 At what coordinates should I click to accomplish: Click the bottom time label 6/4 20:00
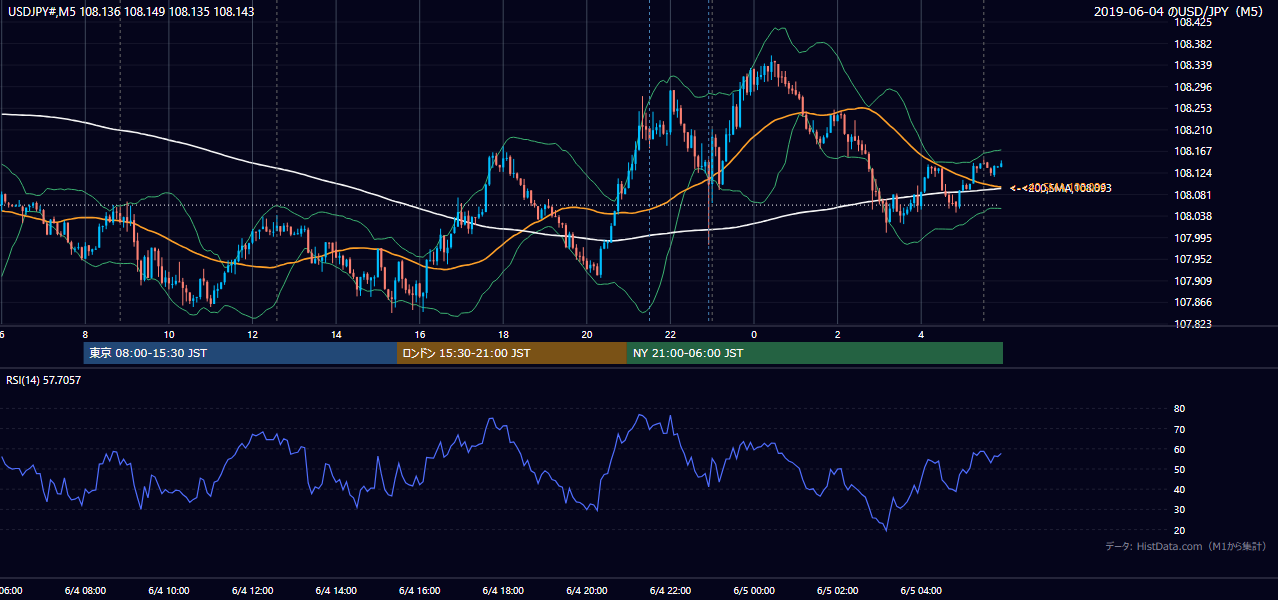coord(586,591)
